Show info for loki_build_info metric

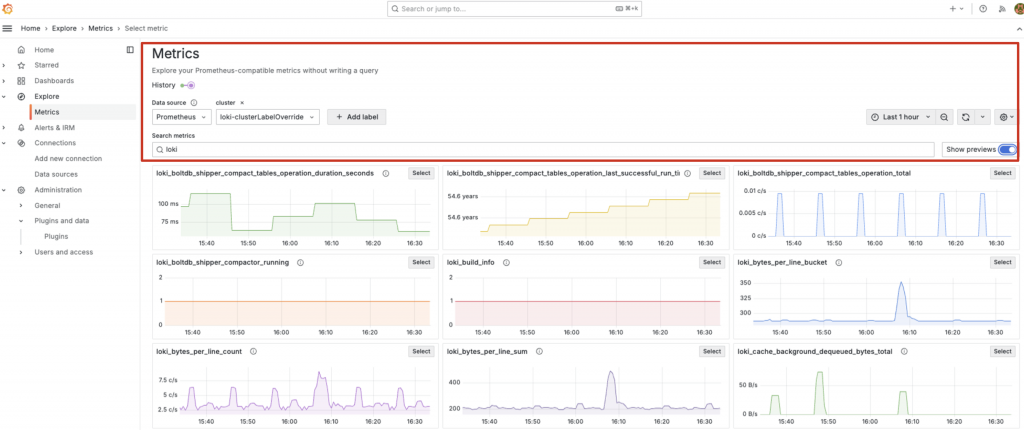[506, 262]
